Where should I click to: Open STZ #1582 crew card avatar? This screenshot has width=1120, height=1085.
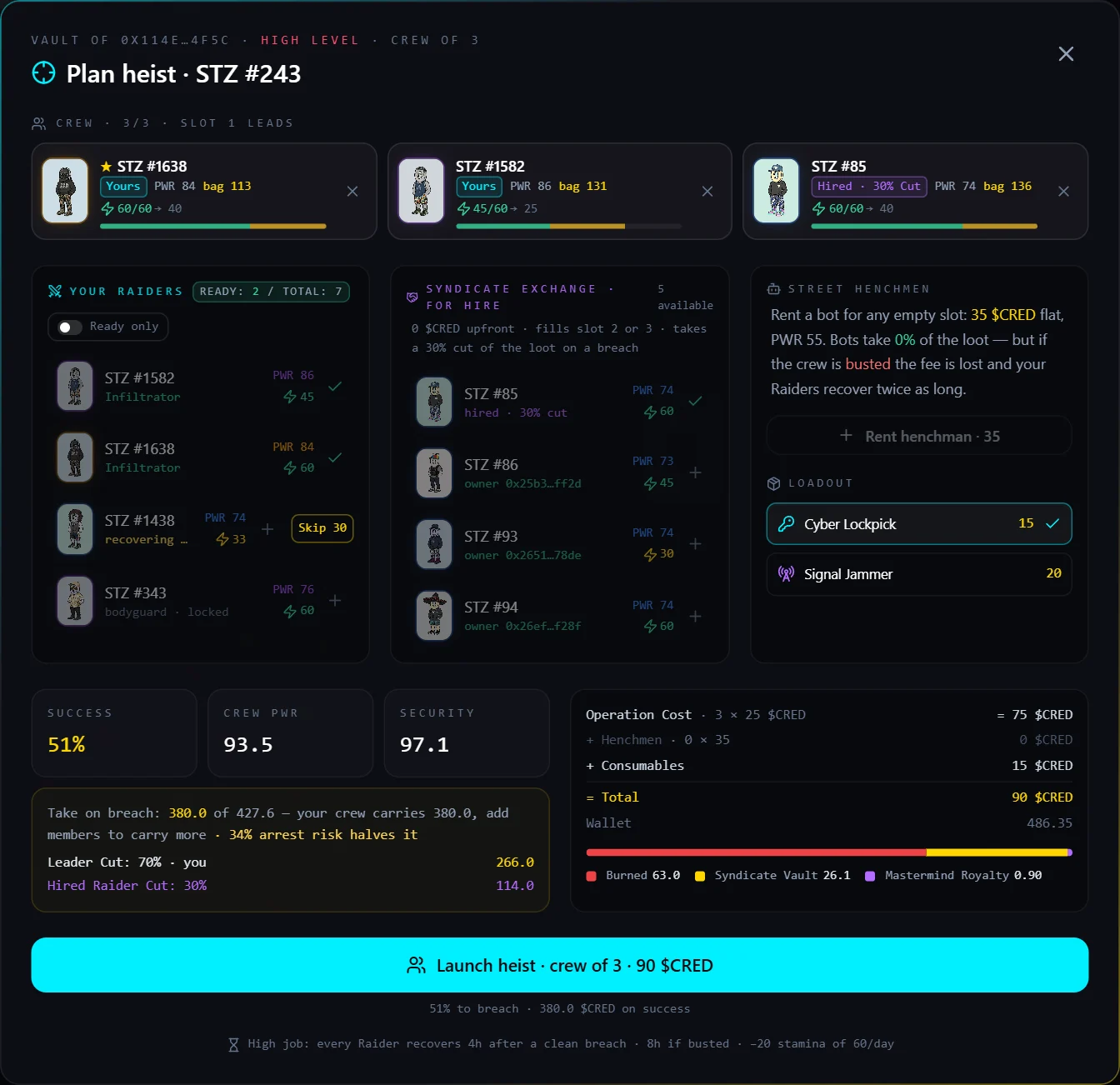(421, 191)
